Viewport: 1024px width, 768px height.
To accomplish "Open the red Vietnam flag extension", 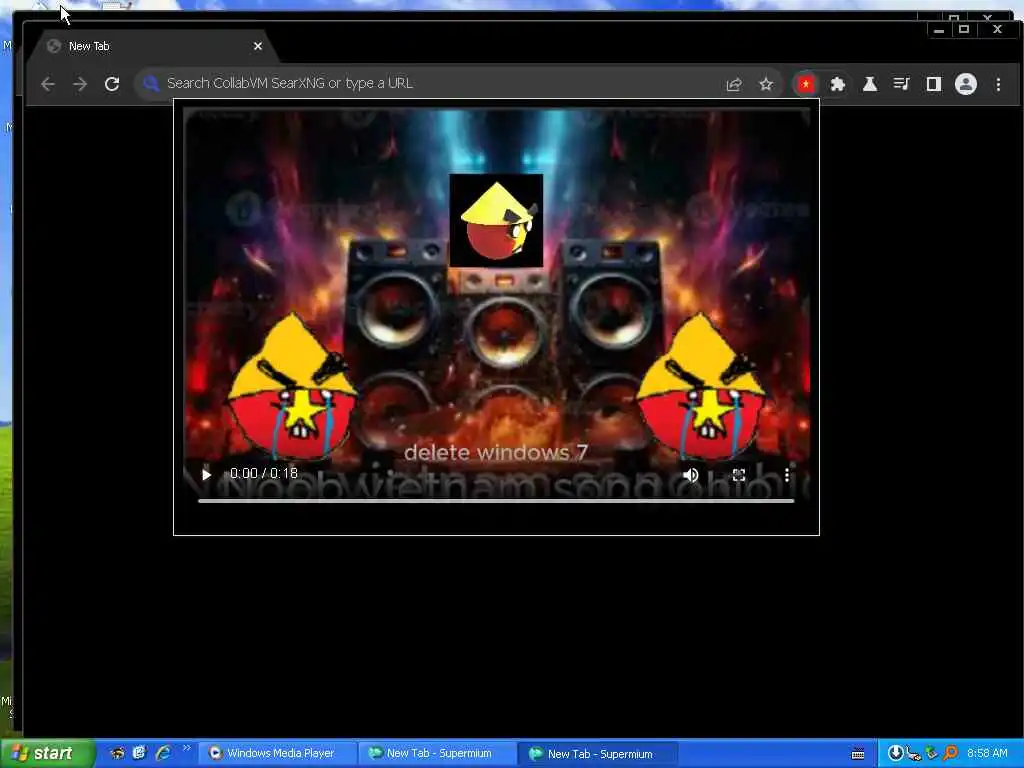I will click(x=806, y=84).
